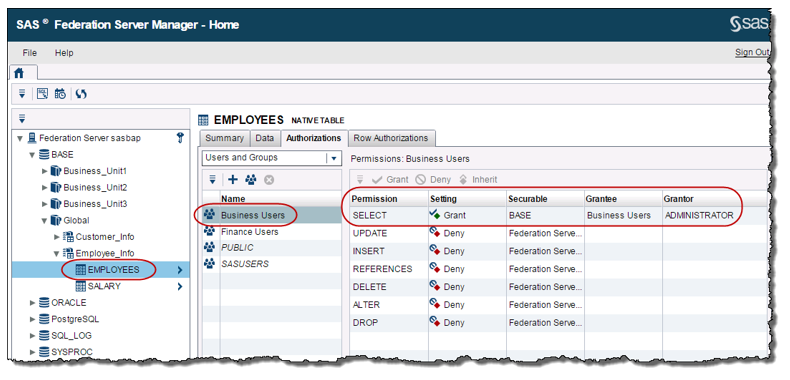Sort by Grantee column header
Image resolution: width=790 pixels, height=380 pixels.
pos(623,199)
